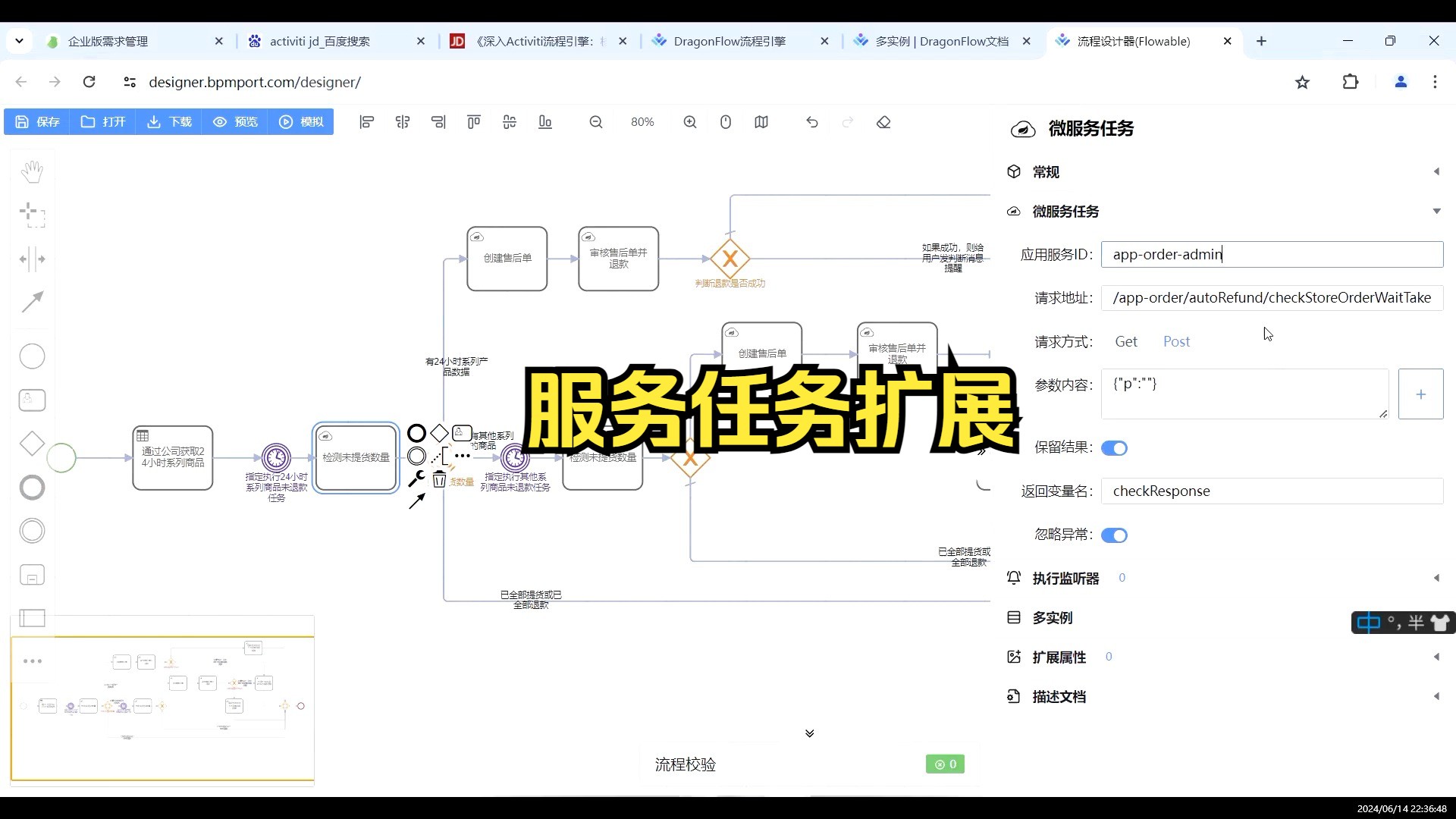Switch to DragonFlow流程引擎 tab

coord(740,42)
